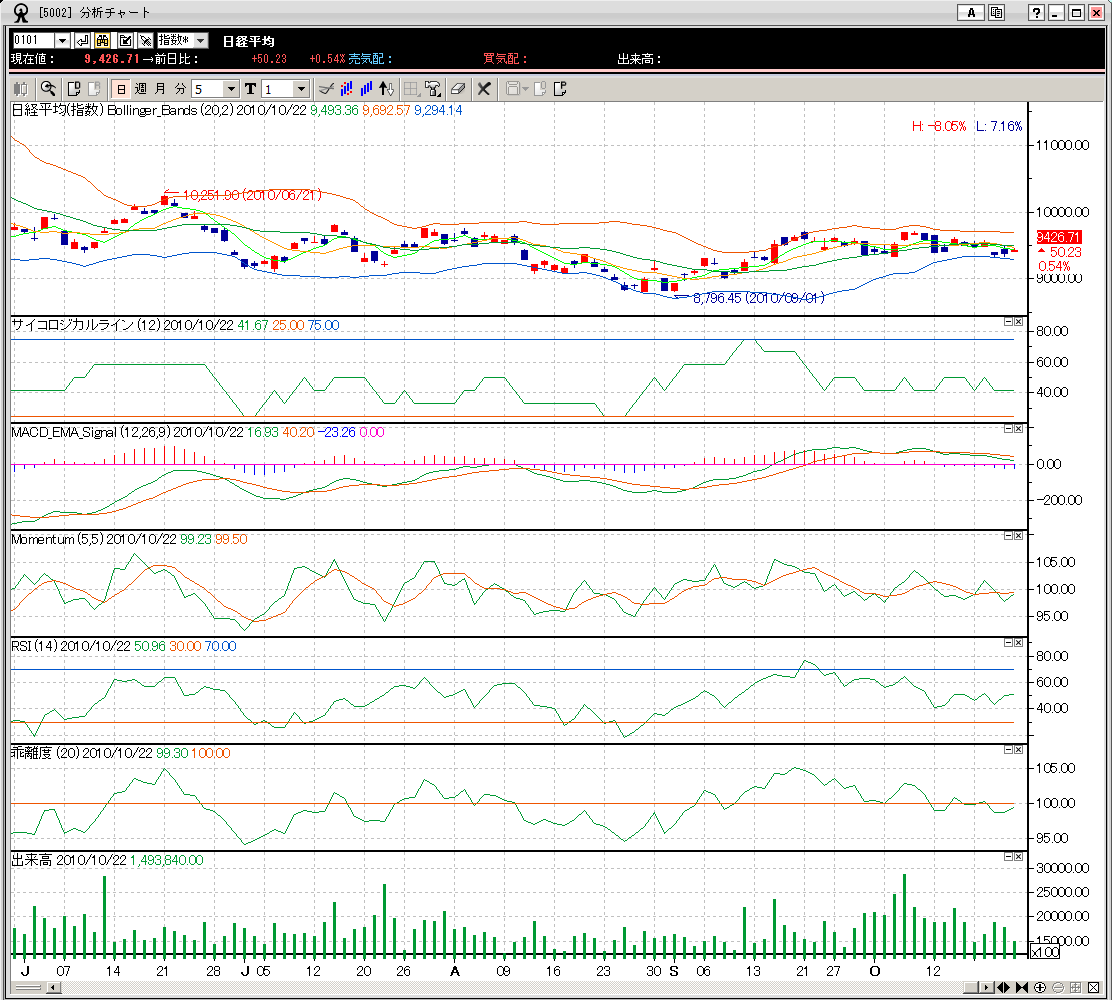Click the magnifier zoom tool icon

47,89
